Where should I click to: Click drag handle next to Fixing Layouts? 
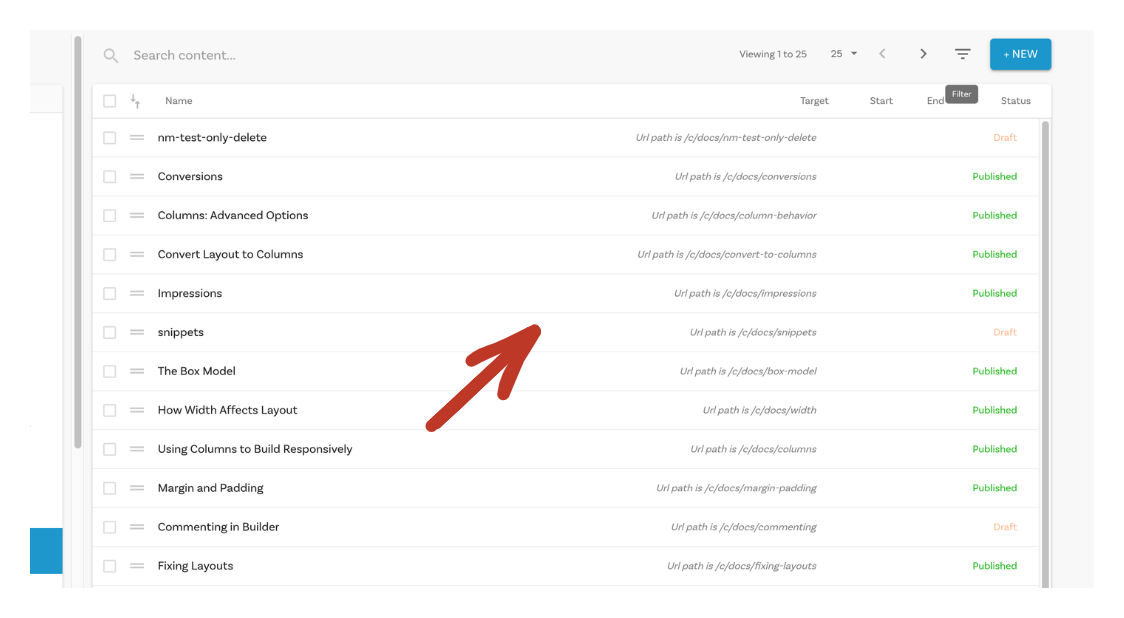pos(137,566)
